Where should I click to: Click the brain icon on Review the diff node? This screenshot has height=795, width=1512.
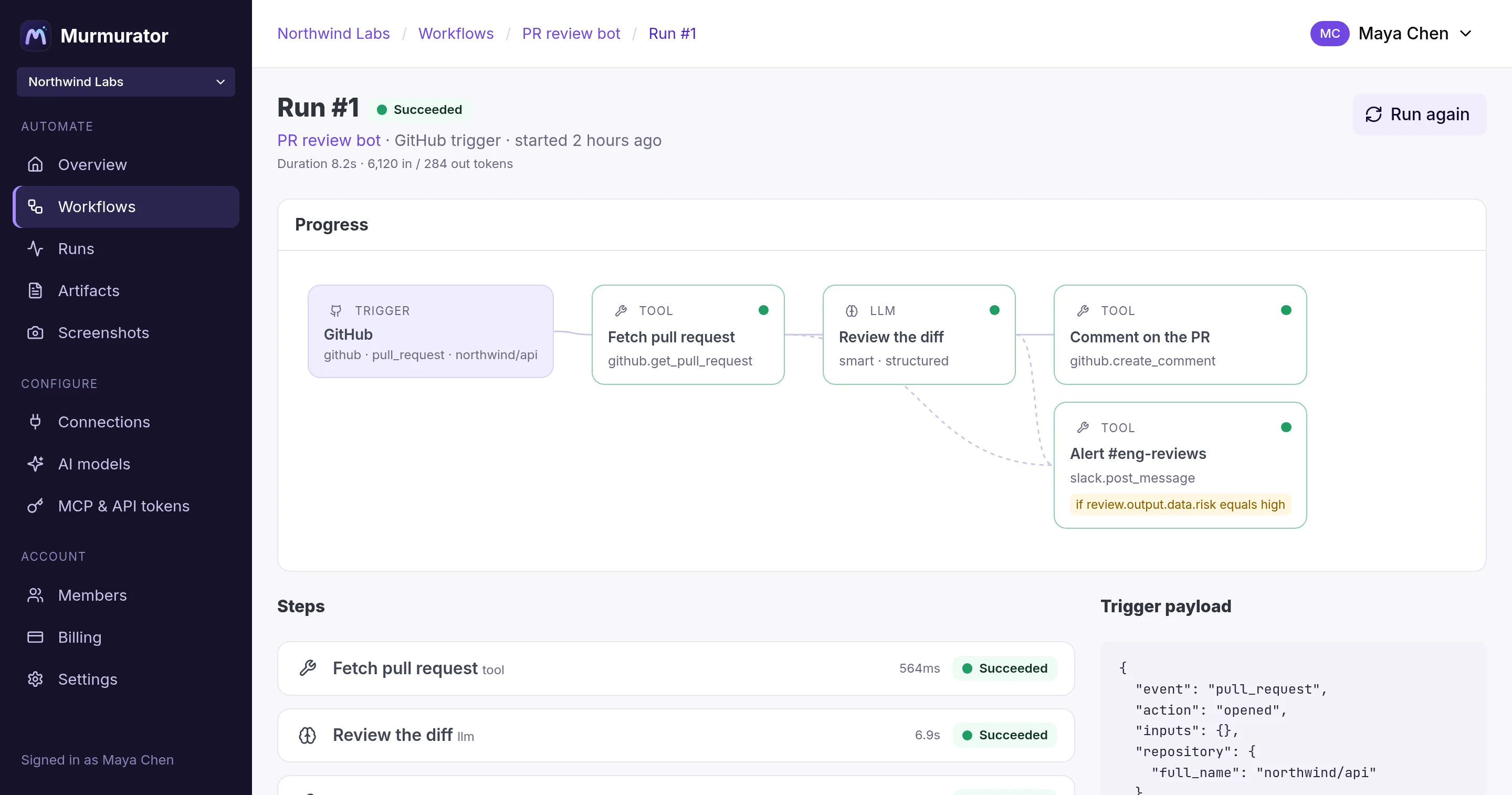pyautogui.click(x=852, y=311)
